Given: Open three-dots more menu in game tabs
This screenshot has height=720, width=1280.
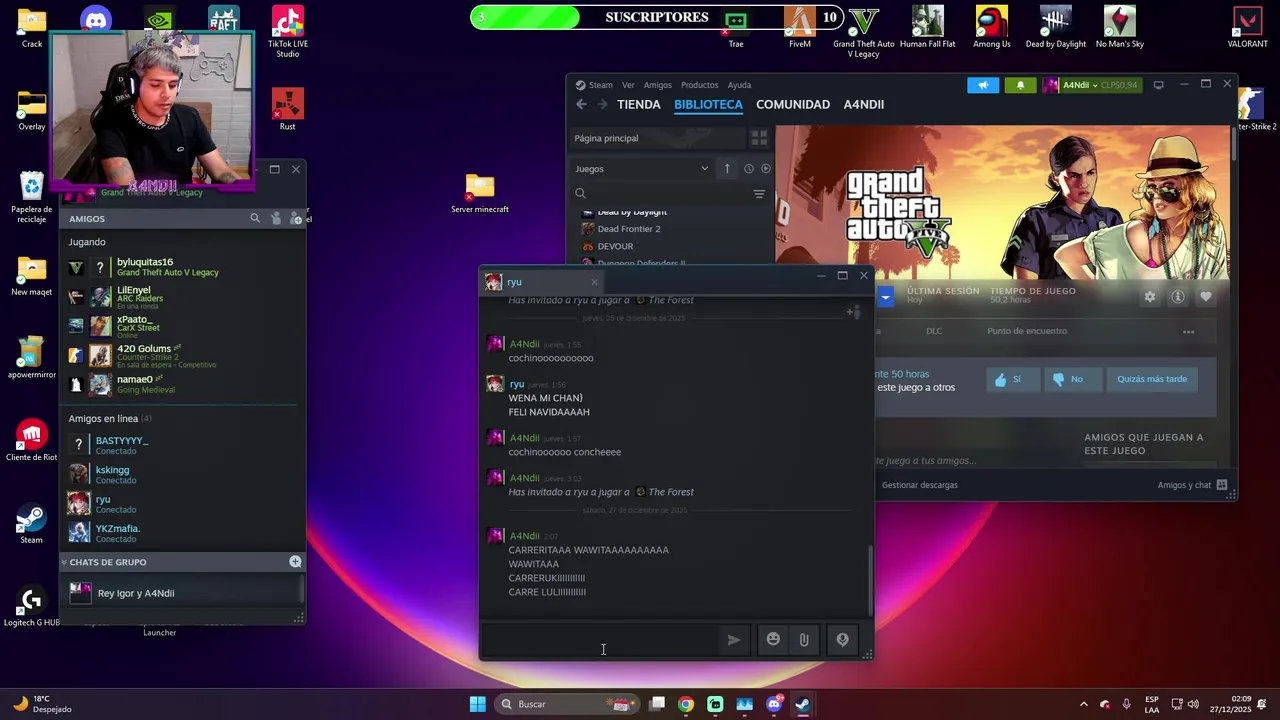Looking at the screenshot, I should 1188,331.
